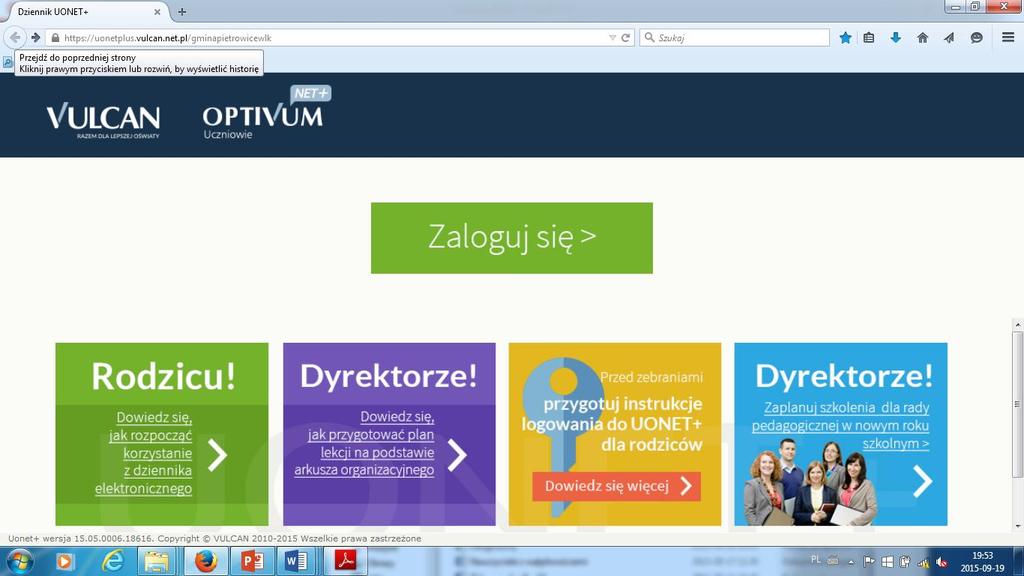Click the forward navigation arrow
Screen dimensions: 1024x576
(x=35, y=38)
